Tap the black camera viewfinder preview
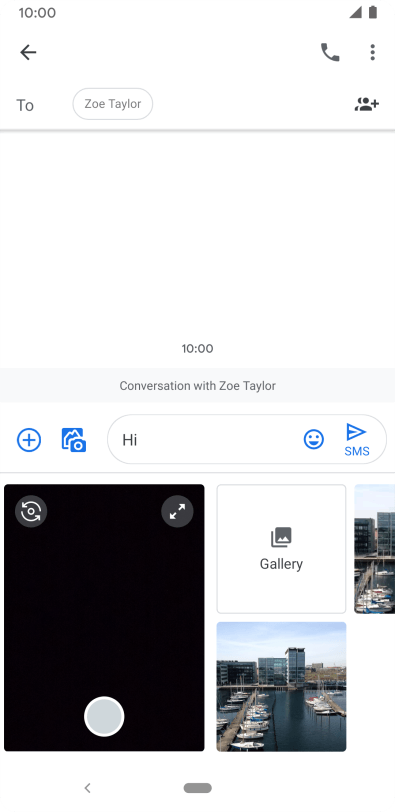Image resolution: width=395 pixels, height=812 pixels. point(104,617)
